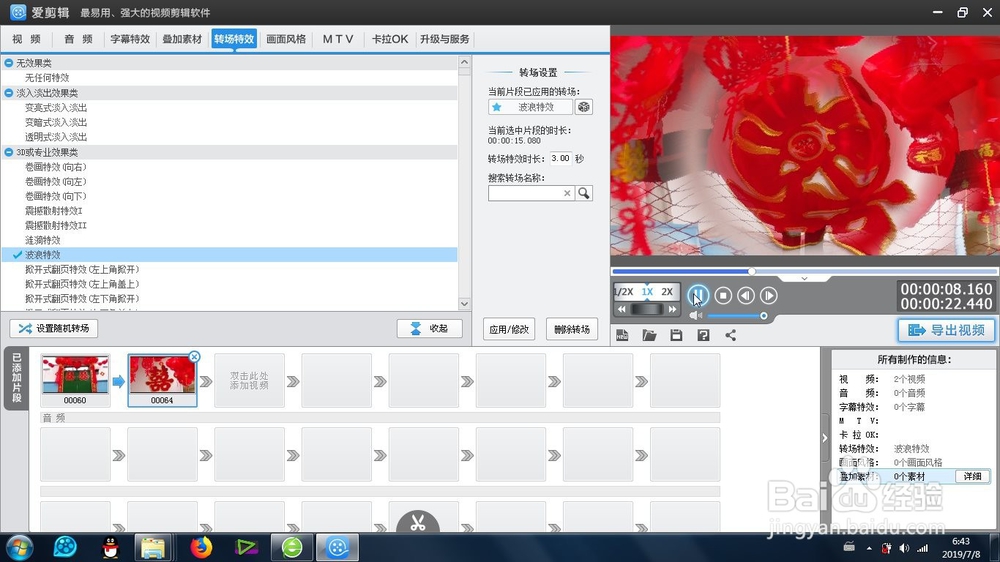
Task: Select 涟漪特效 transition
Action: [43, 240]
